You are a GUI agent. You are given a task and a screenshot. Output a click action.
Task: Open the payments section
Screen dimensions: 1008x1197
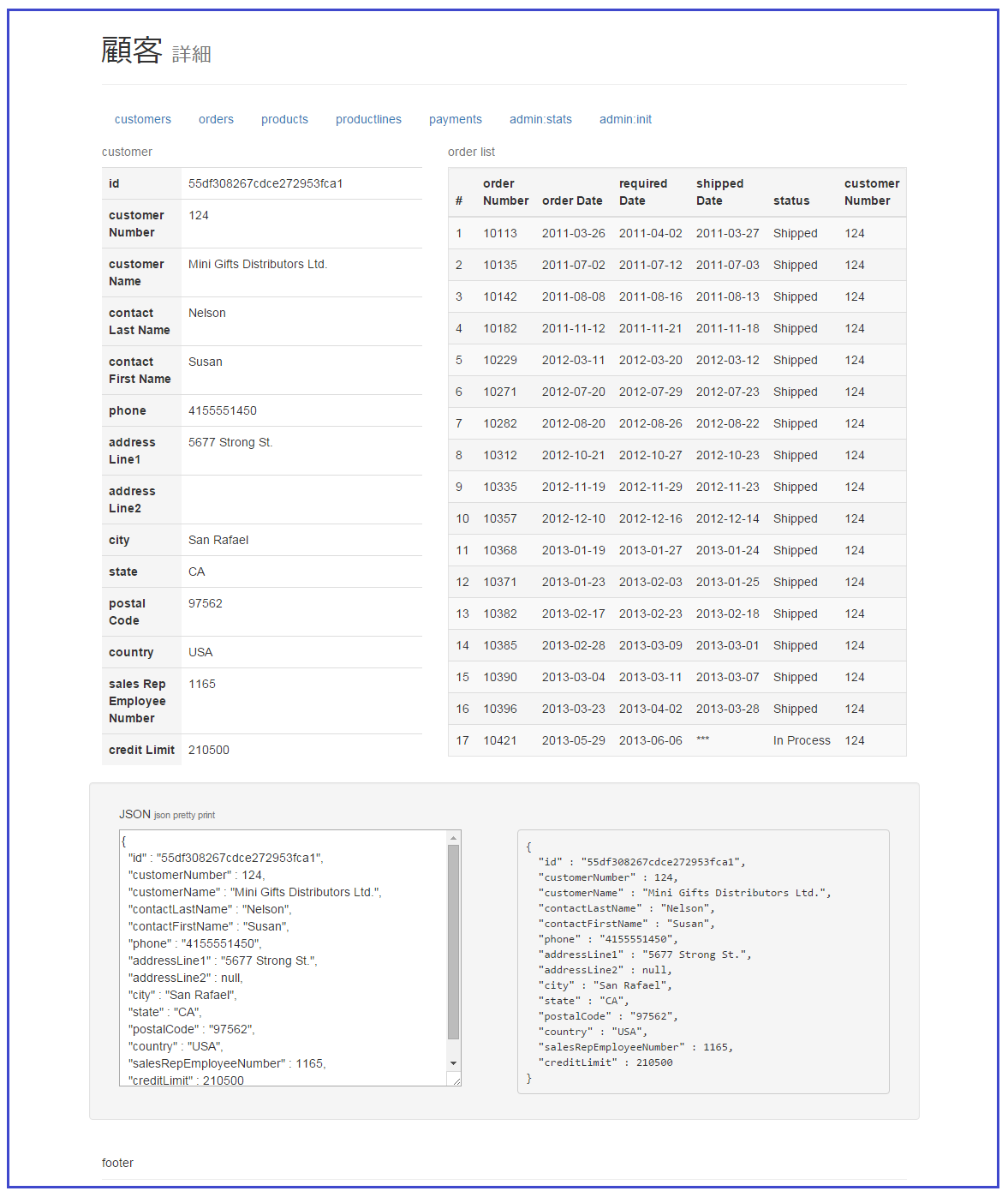point(455,119)
